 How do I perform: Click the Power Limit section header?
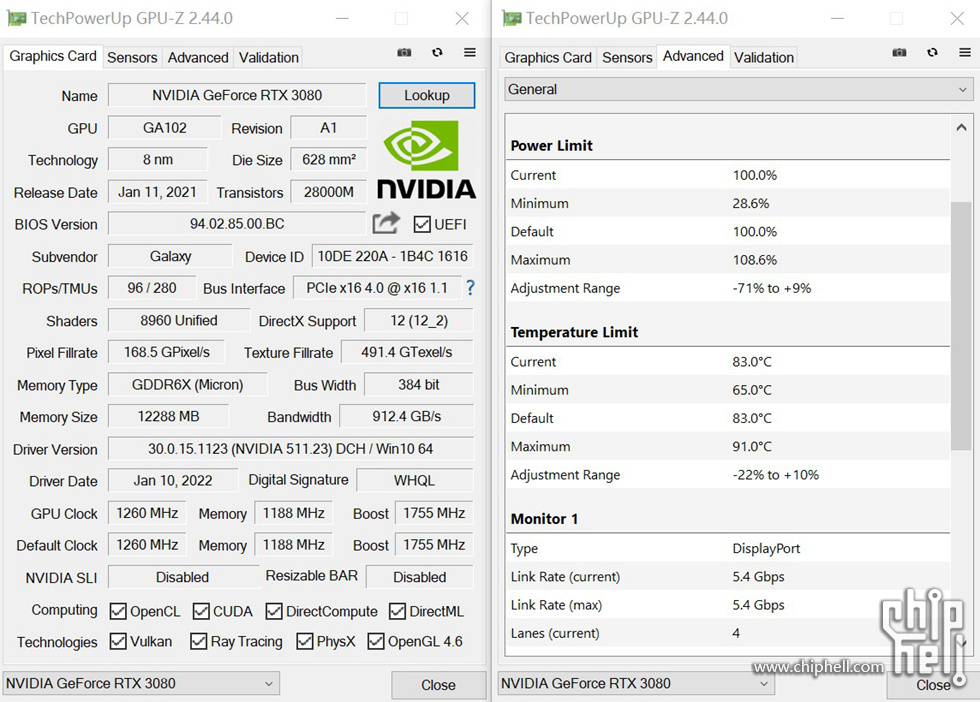point(551,146)
